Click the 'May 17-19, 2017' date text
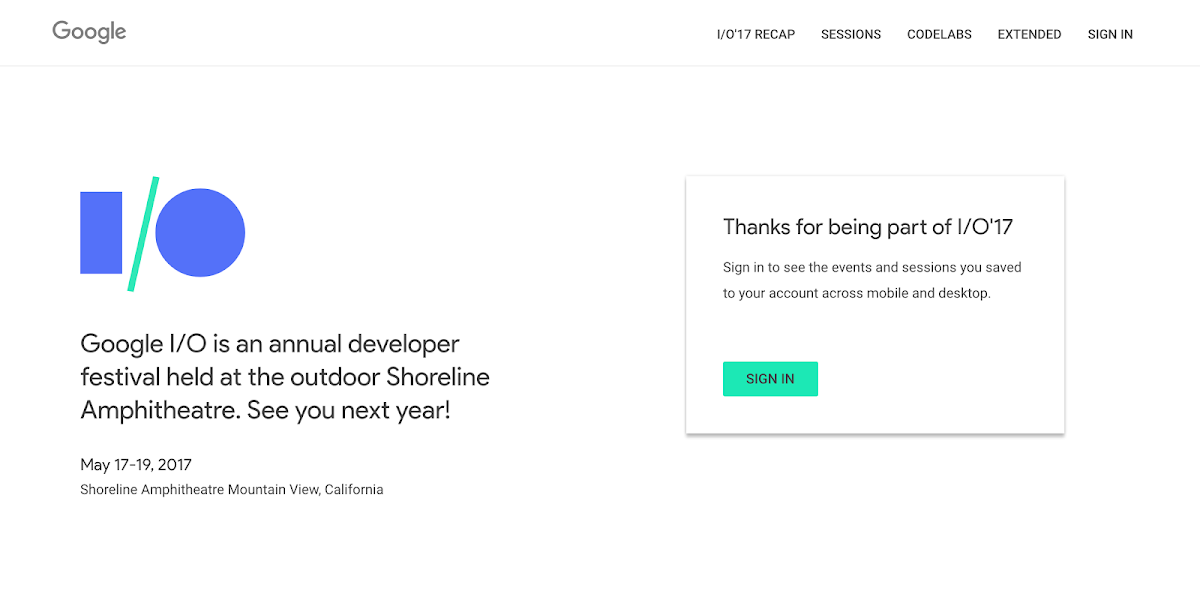Viewport: 1200px width, 591px height. tap(136, 465)
